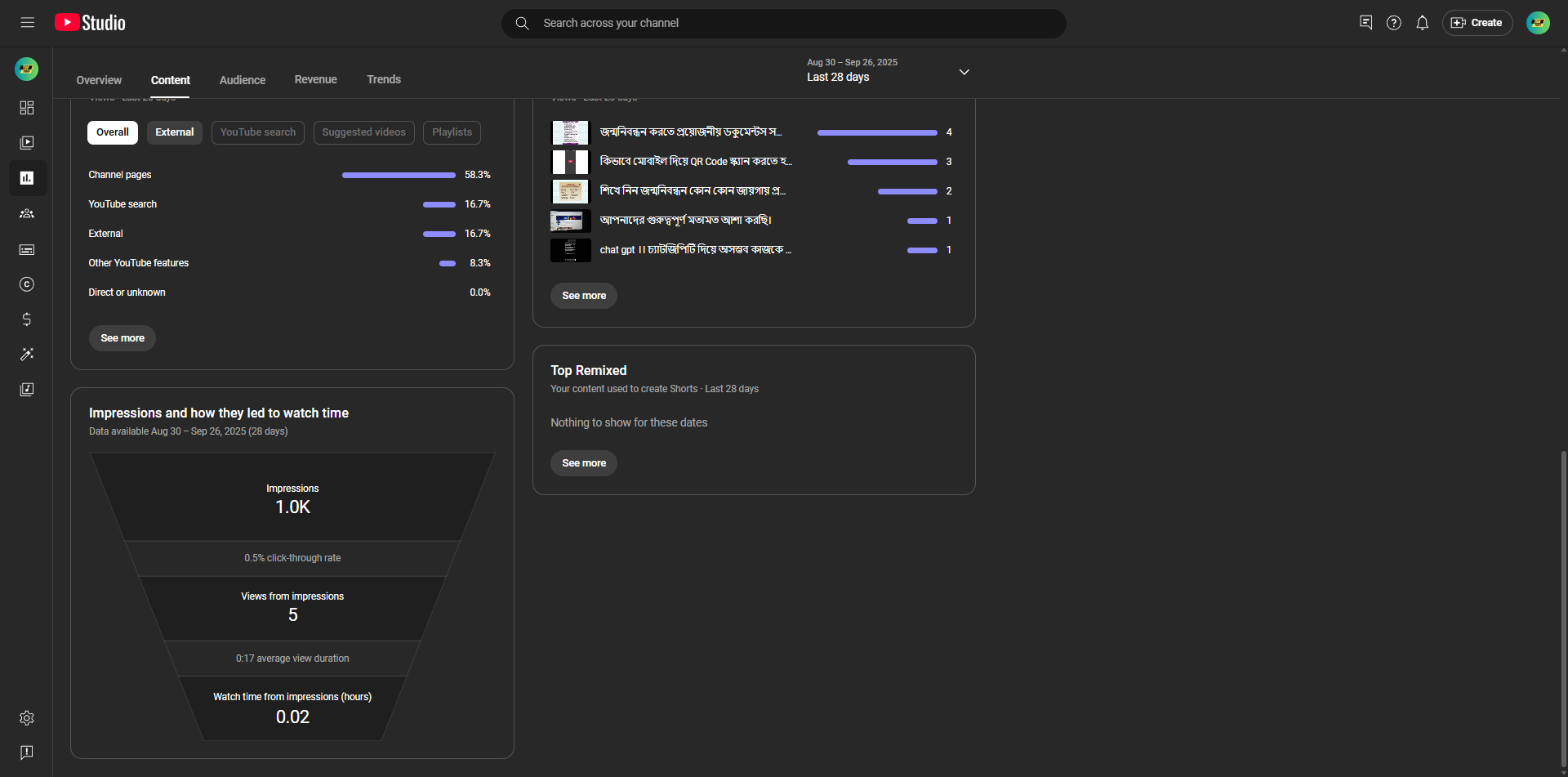Viewport: 1568px width, 777px height.
Task: Open the Audio library sidebar icon
Action: pos(27,390)
